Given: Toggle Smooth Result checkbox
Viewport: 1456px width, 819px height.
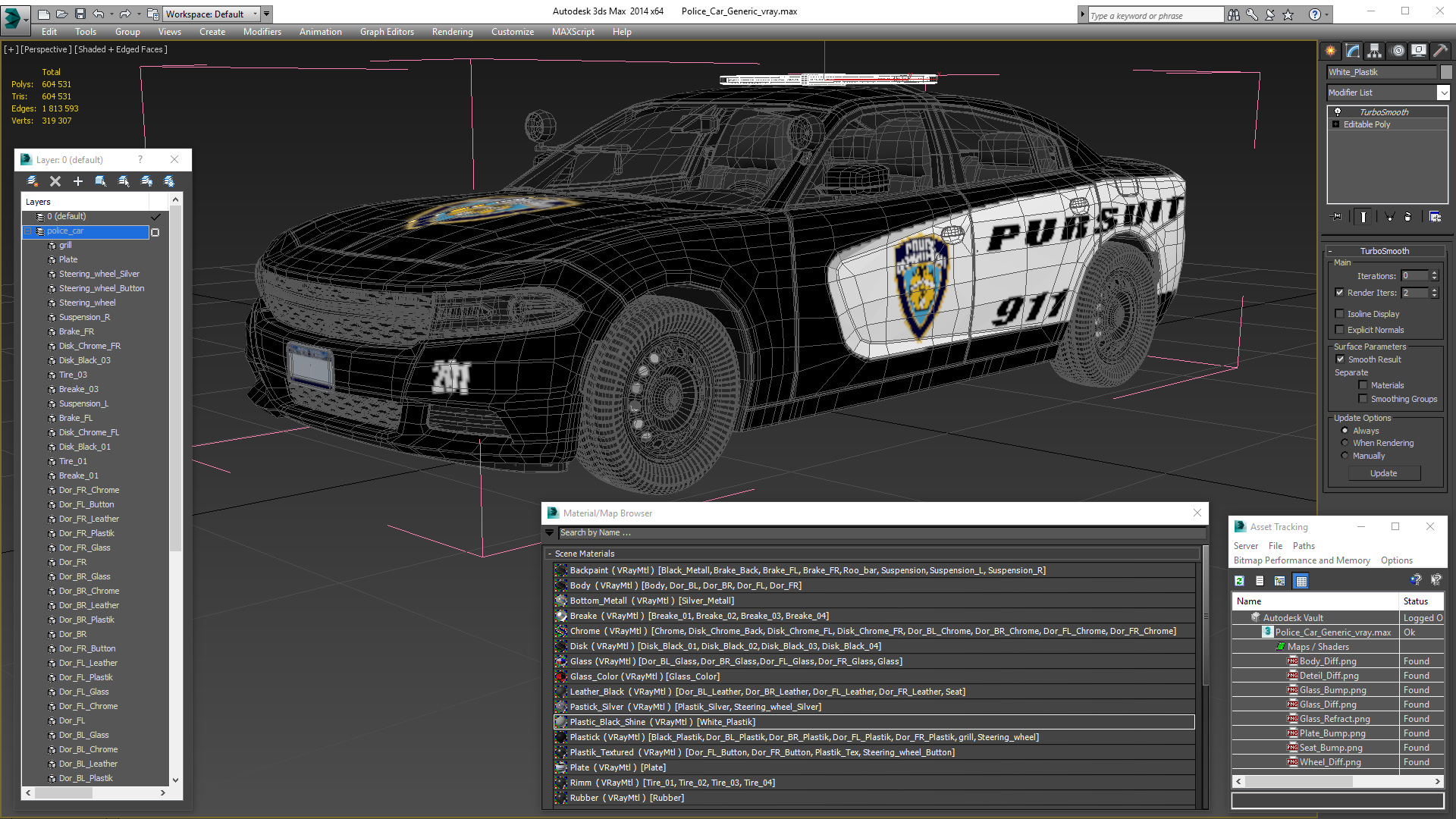Looking at the screenshot, I should pyautogui.click(x=1340, y=359).
